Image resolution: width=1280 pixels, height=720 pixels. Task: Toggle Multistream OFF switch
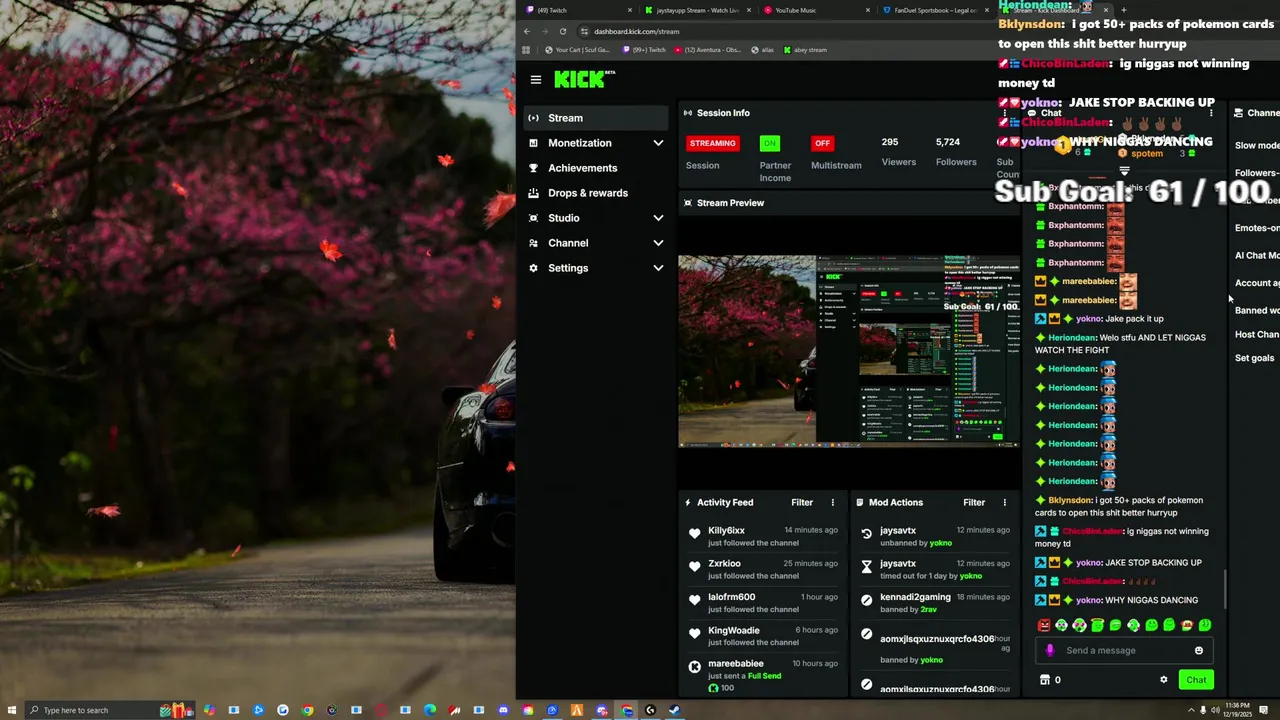(x=822, y=143)
